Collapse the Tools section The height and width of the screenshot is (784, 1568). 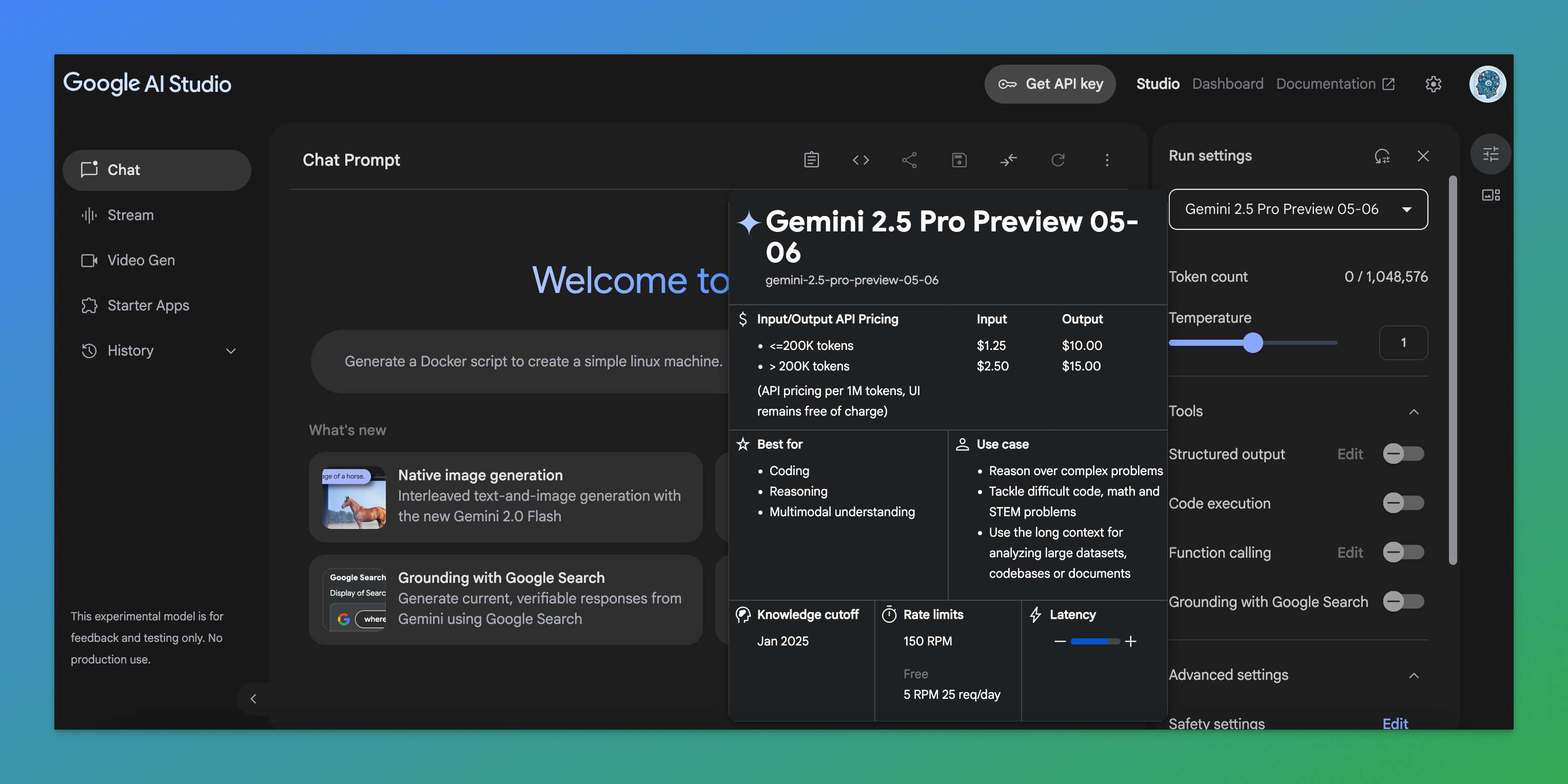point(1414,412)
